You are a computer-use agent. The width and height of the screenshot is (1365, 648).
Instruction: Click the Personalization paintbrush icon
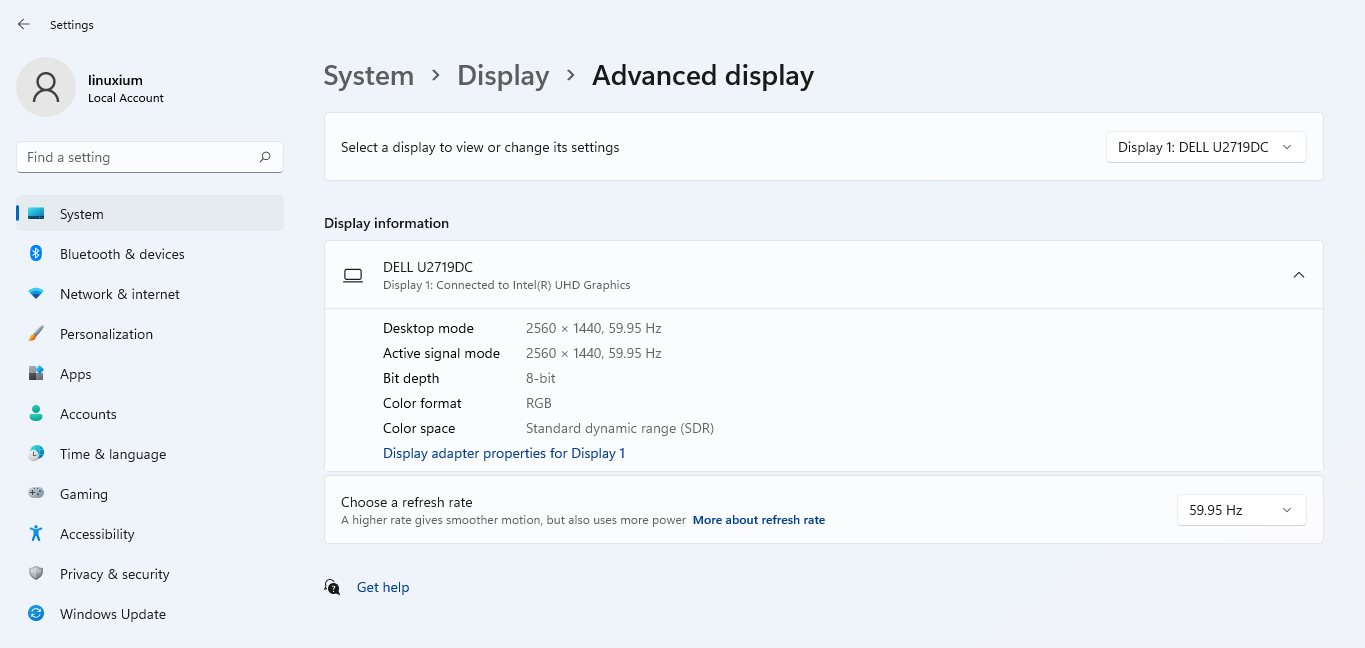point(36,334)
